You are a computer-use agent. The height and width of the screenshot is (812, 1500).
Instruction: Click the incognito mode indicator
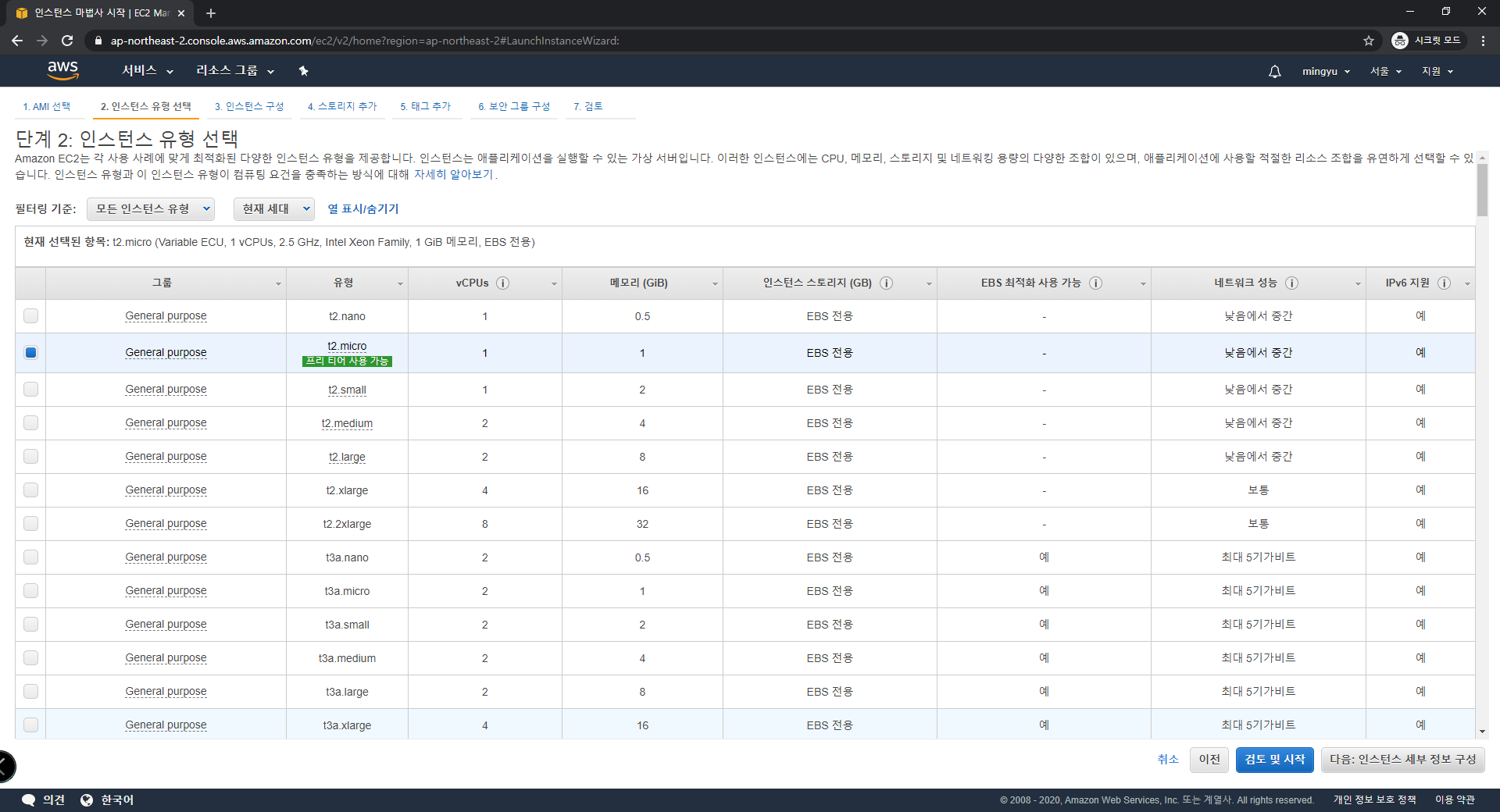[x=1427, y=41]
